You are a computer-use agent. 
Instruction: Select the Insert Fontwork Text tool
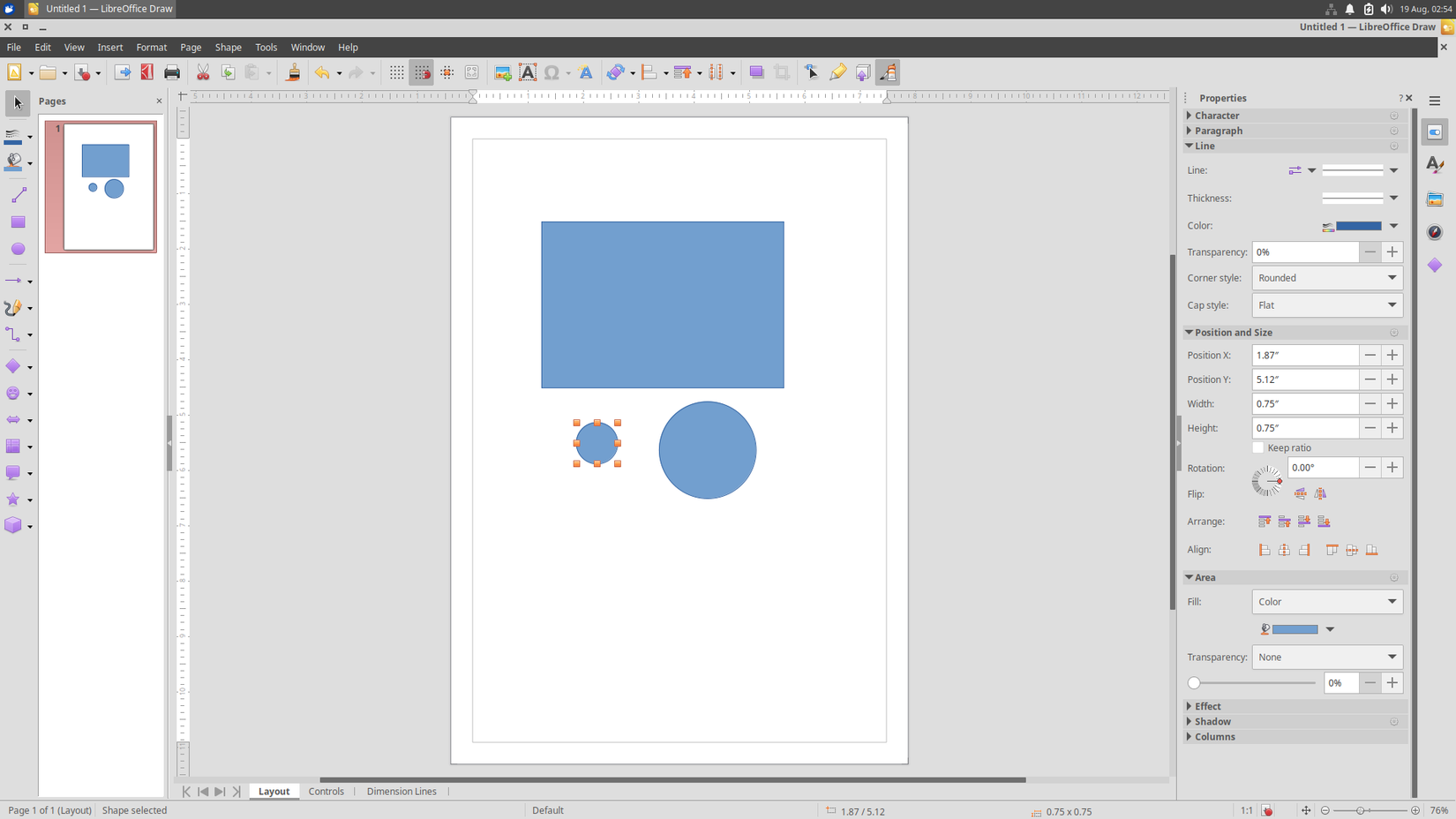click(x=585, y=72)
